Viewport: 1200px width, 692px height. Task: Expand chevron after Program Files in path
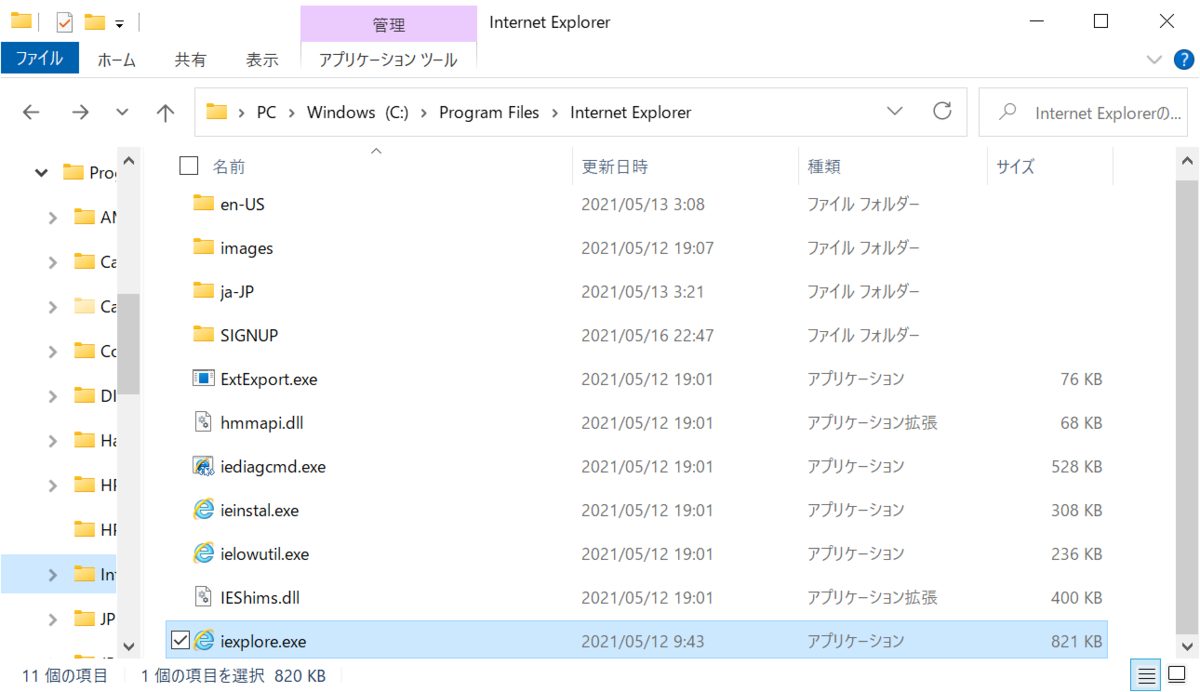pos(555,113)
